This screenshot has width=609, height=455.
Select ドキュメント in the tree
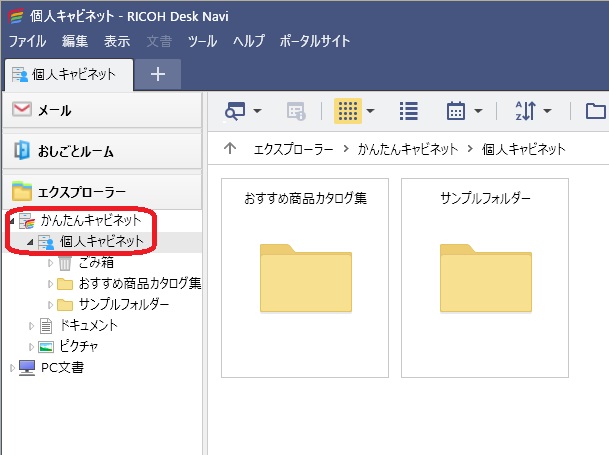(89, 325)
